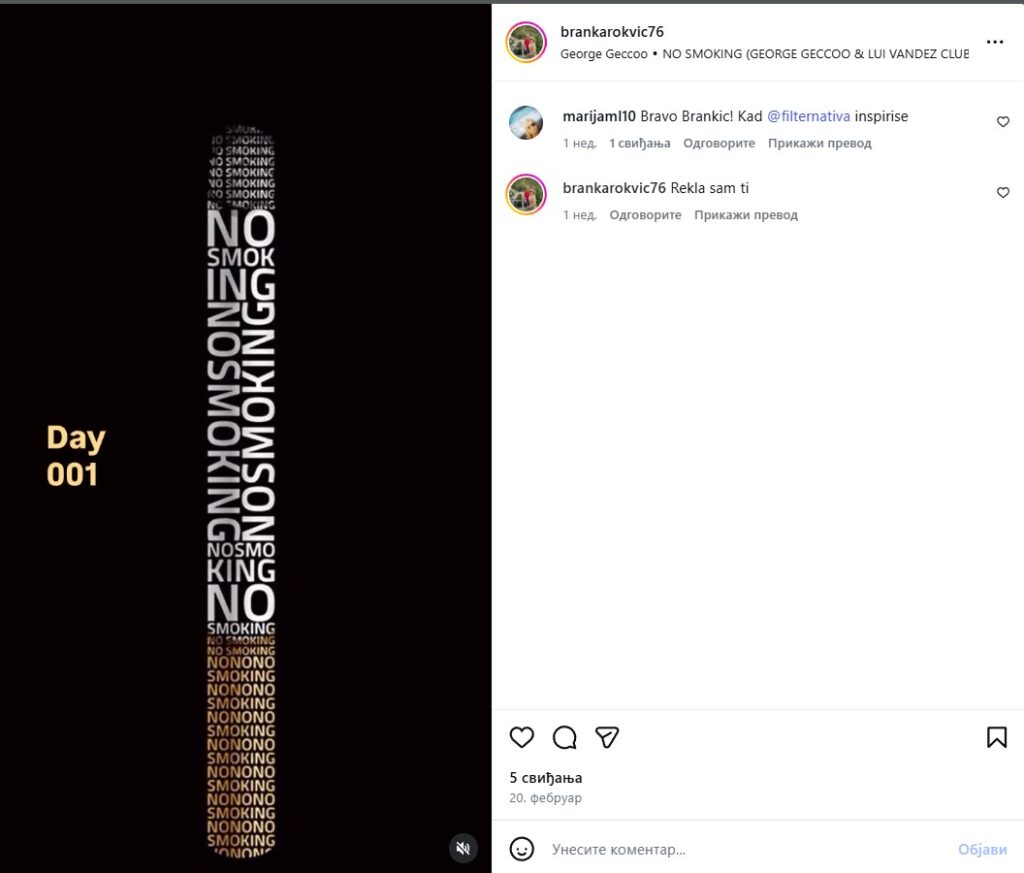Screen dimensions: 1024x873
Task: View the 5 likes list
Action: click(x=546, y=778)
